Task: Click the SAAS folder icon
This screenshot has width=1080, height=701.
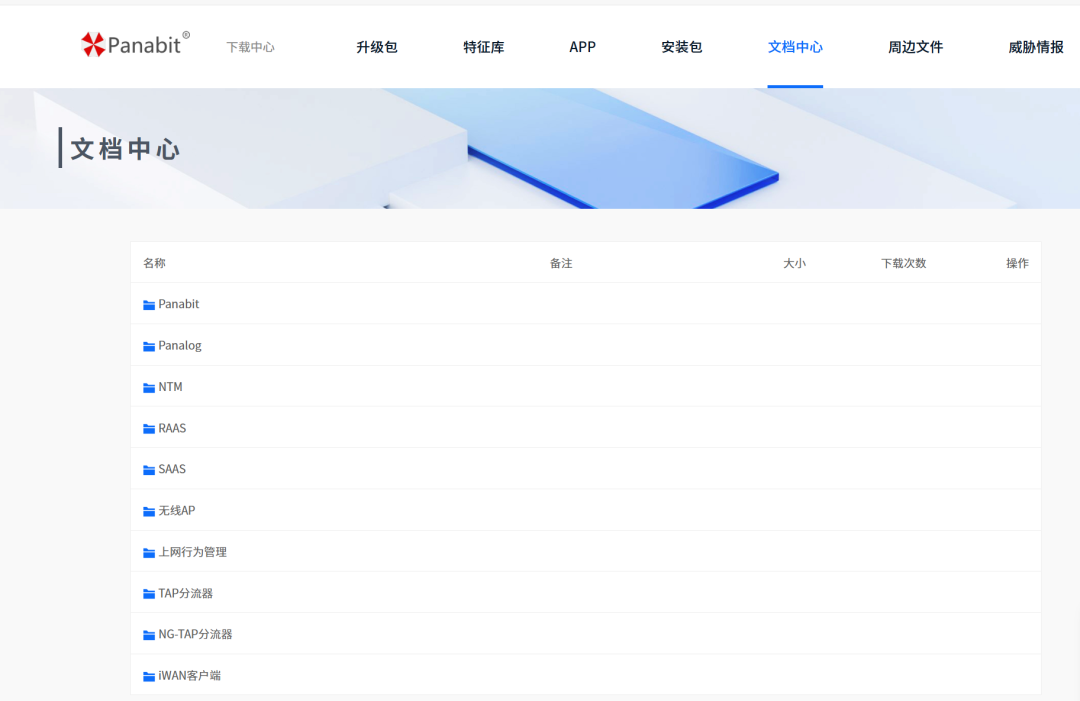Action: [x=148, y=469]
